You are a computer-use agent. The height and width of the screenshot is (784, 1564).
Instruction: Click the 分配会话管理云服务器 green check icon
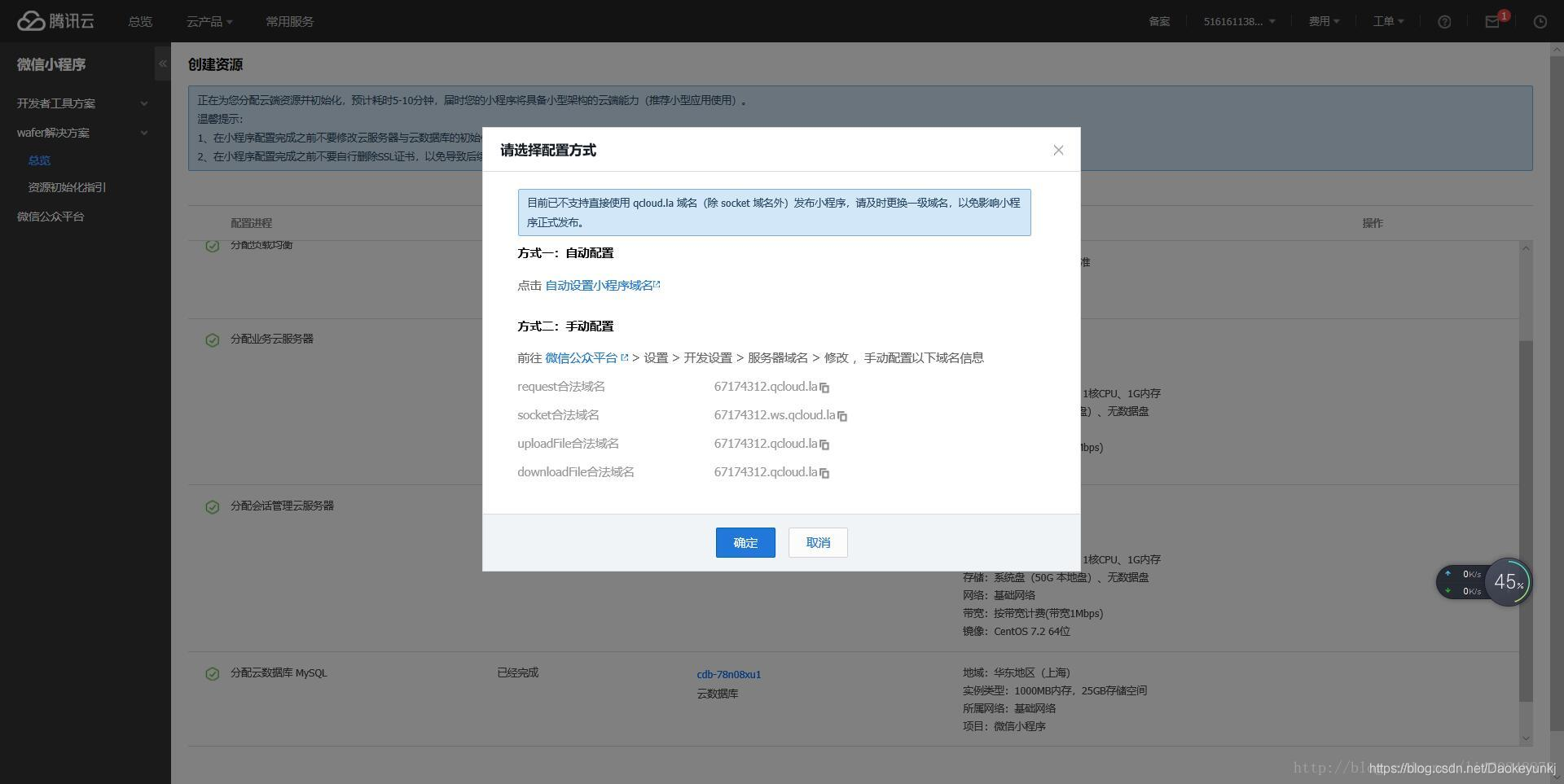click(x=213, y=506)
